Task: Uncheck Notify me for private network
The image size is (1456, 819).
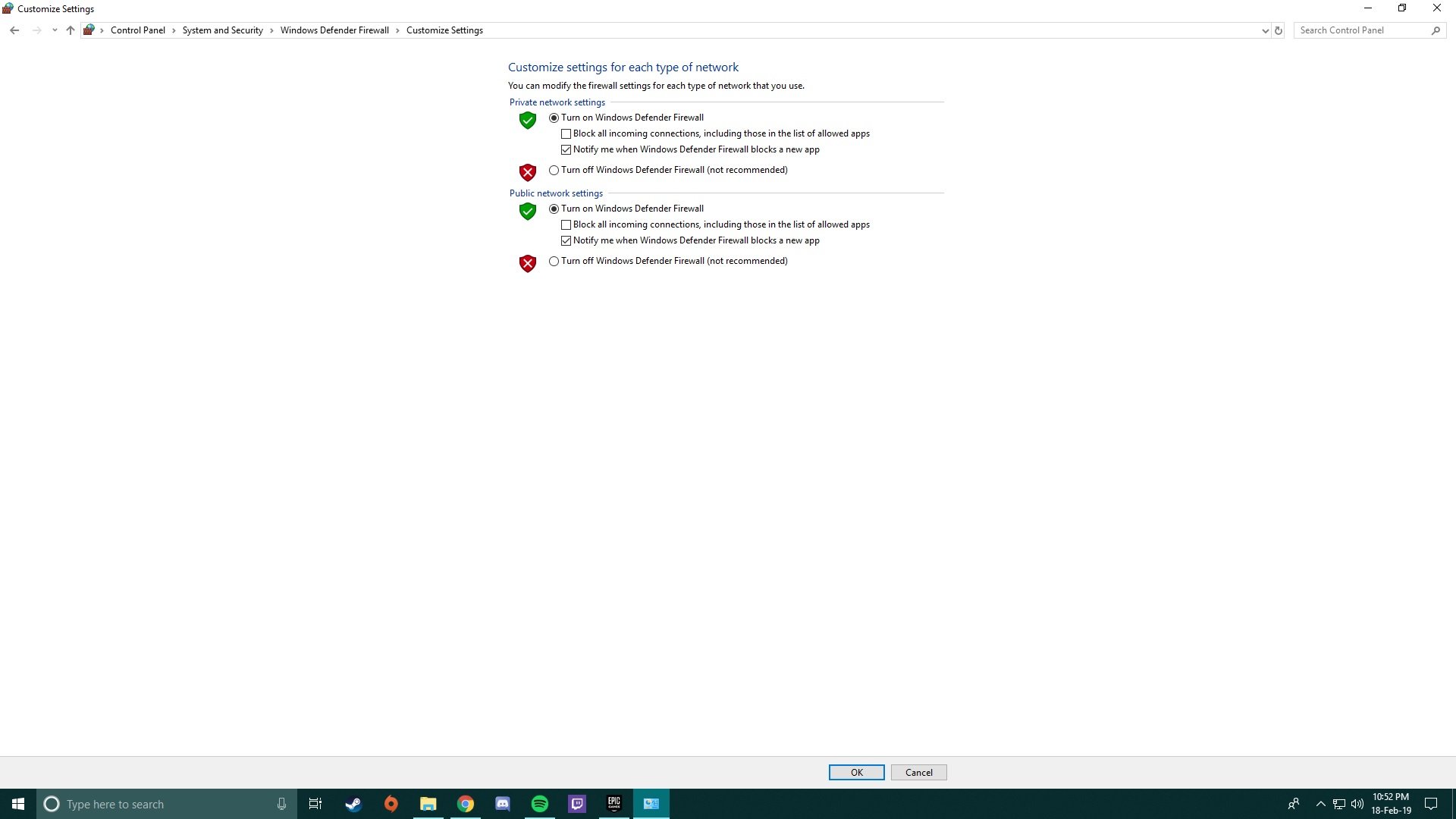Action: pyautogui.click(x=566, y=149)
